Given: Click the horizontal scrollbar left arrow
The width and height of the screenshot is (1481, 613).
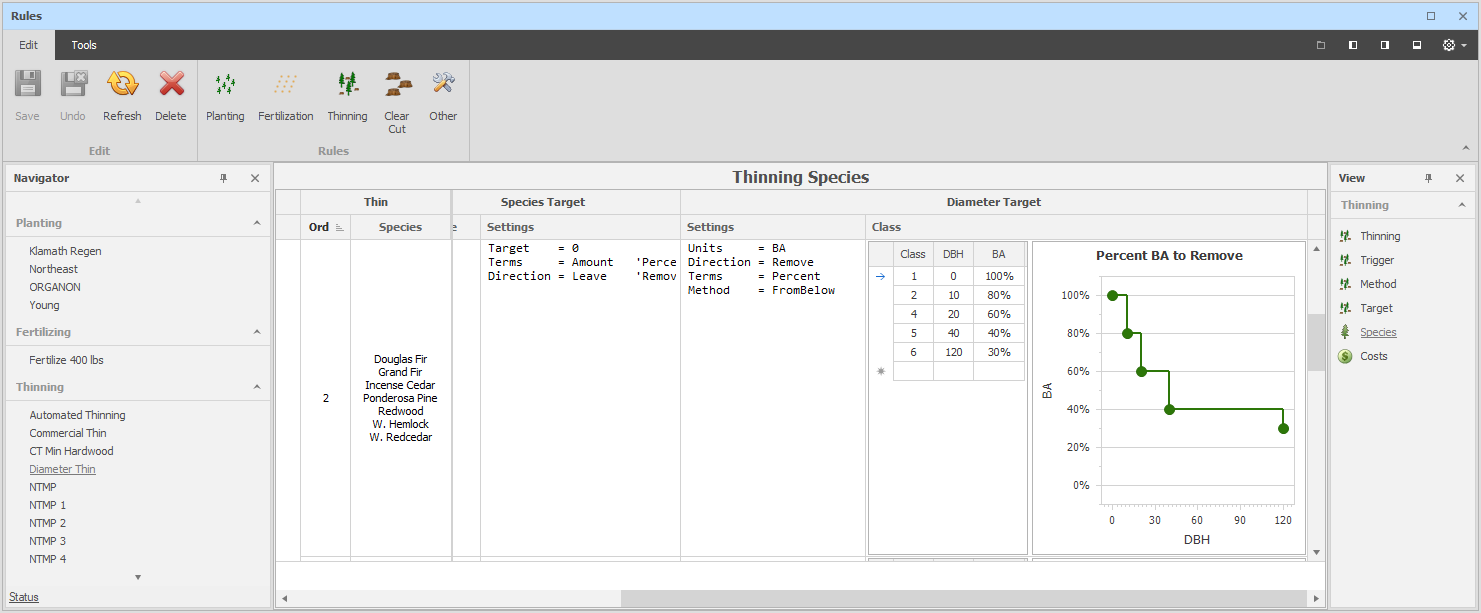Looking at the screenshot, I should [284, 598].
